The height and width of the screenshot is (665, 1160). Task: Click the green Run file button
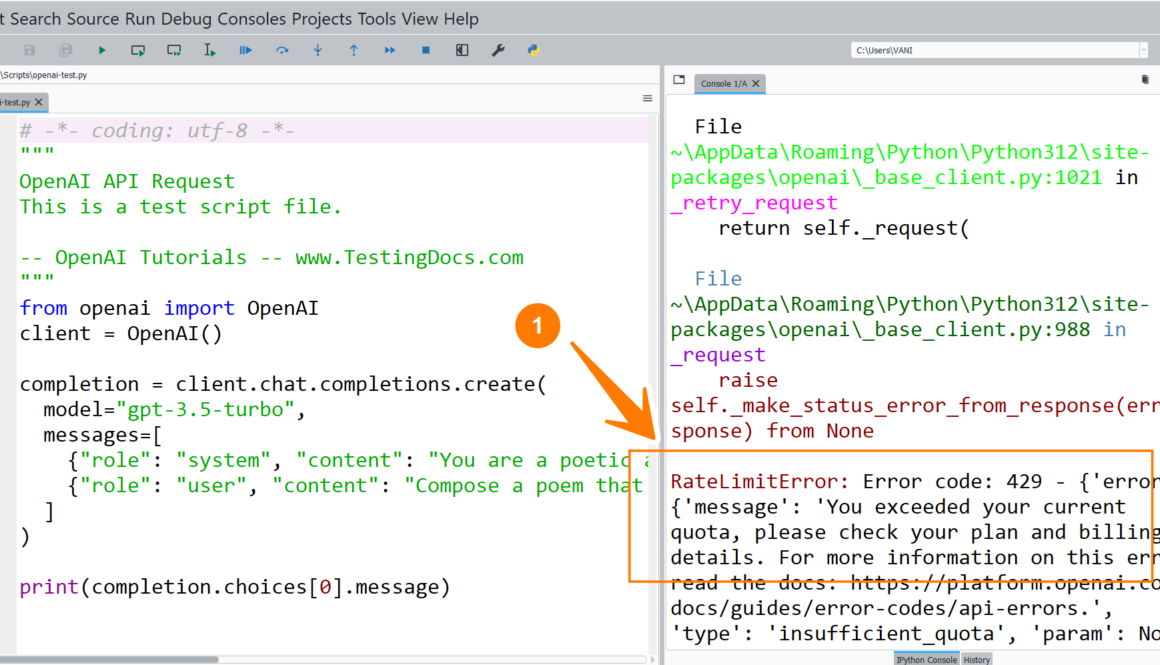(102, 50)
